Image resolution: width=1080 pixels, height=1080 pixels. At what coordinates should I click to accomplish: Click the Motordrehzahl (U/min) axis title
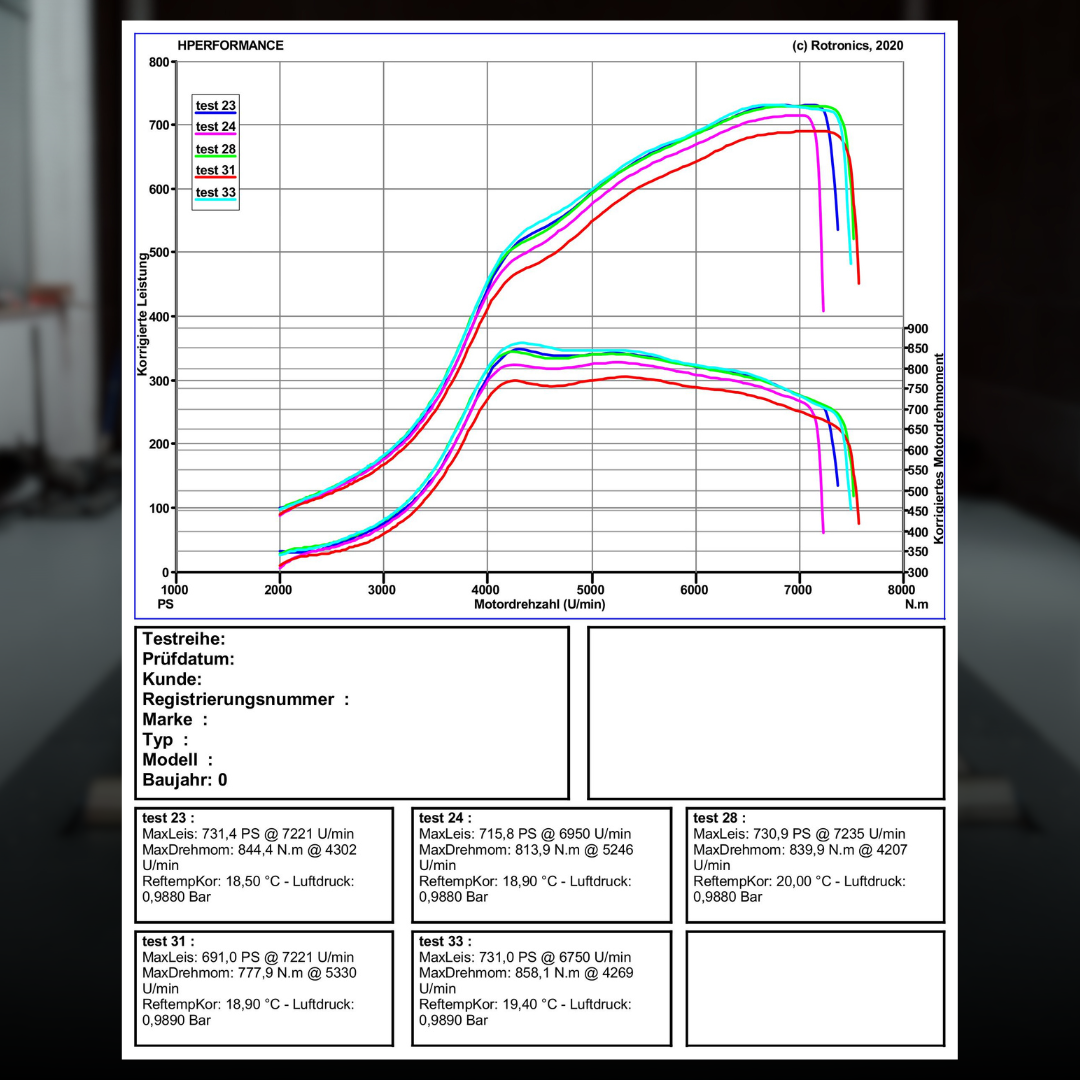tap(539, 604)
